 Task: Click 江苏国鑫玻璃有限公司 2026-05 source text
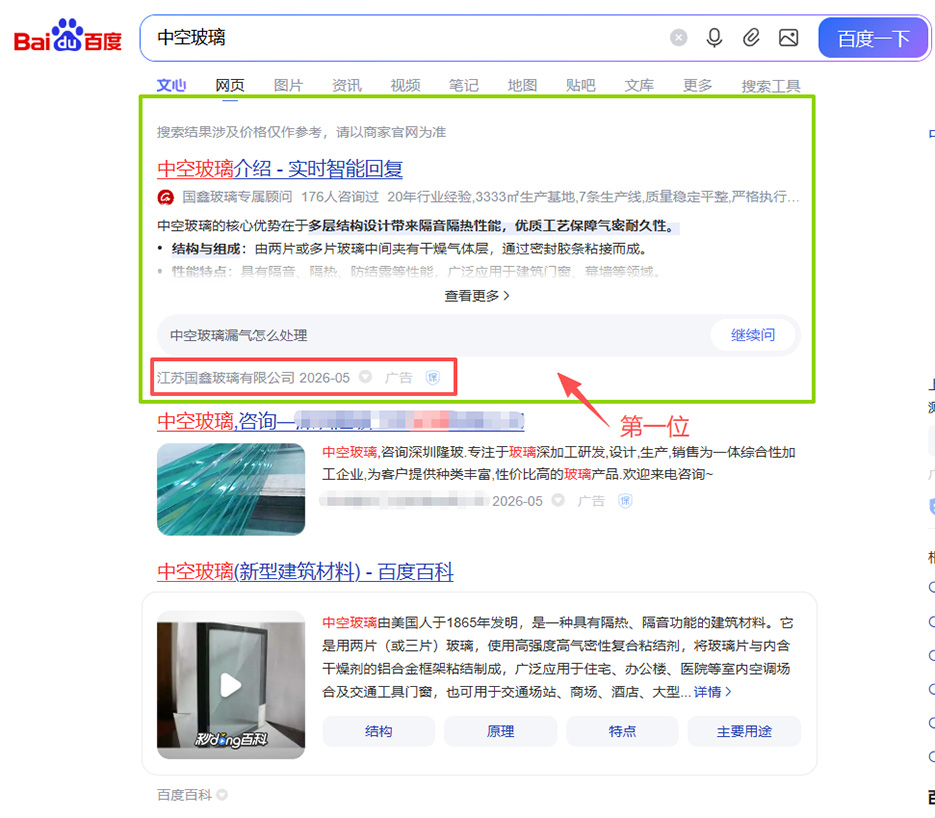click(253, 378)
